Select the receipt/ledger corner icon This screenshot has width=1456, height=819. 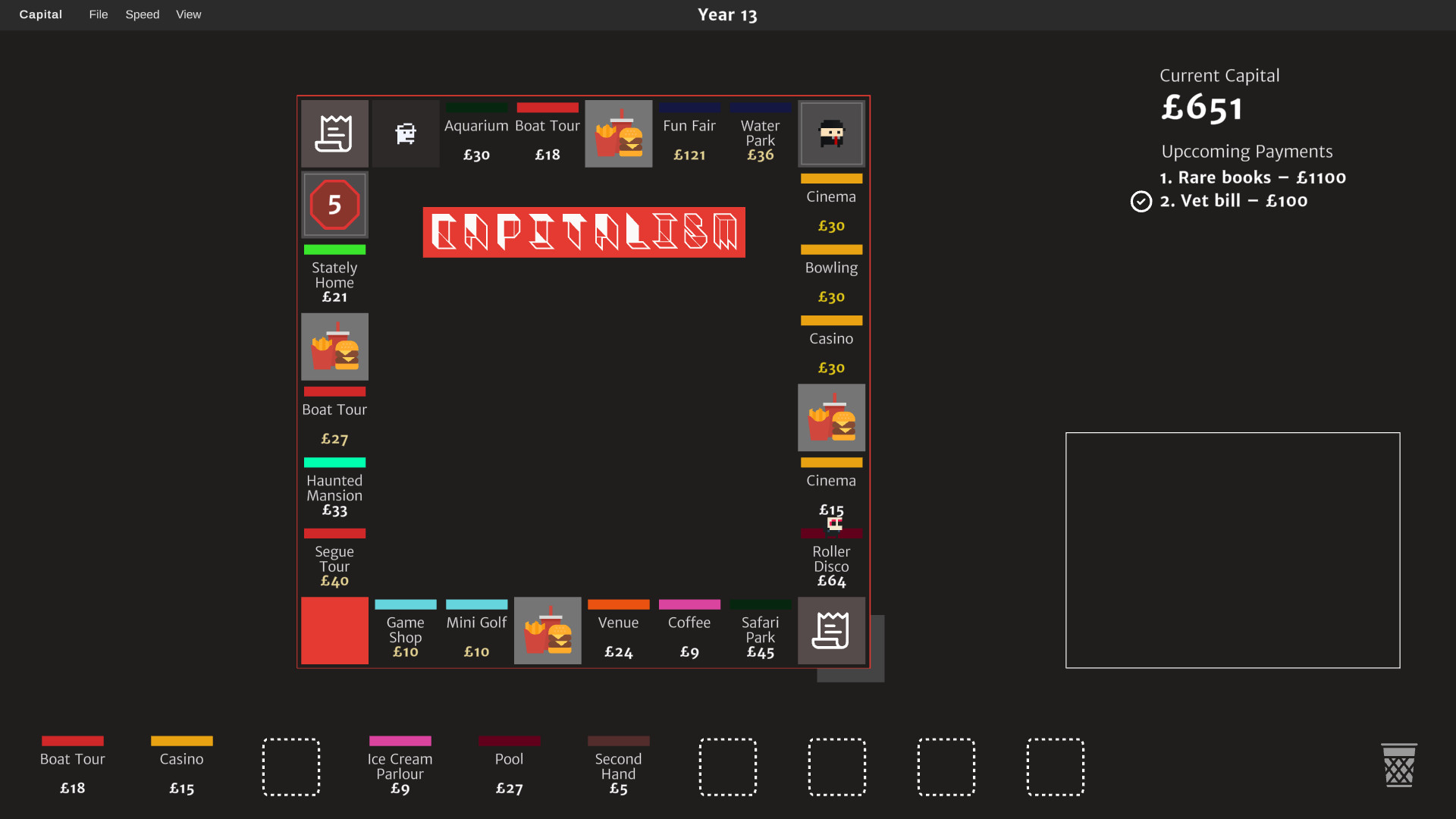(x=334, y=133)
